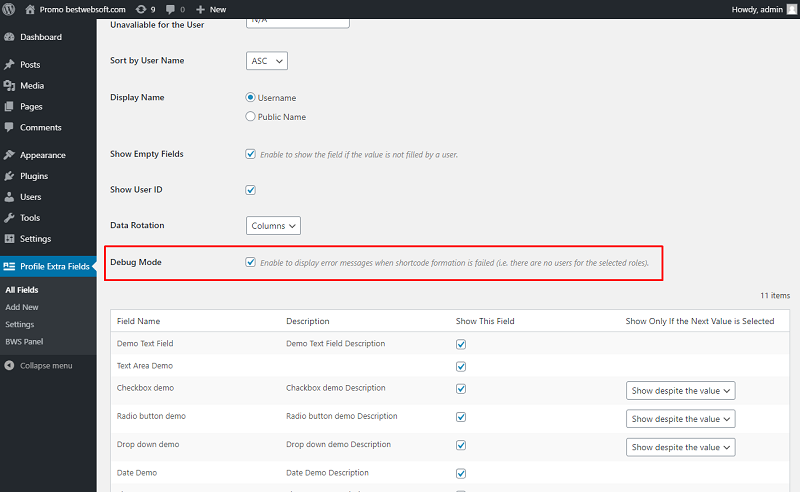Open the Sort by User Name ASC dropdown
Viewport: 800px width, 492px height.
click(267, 61)
